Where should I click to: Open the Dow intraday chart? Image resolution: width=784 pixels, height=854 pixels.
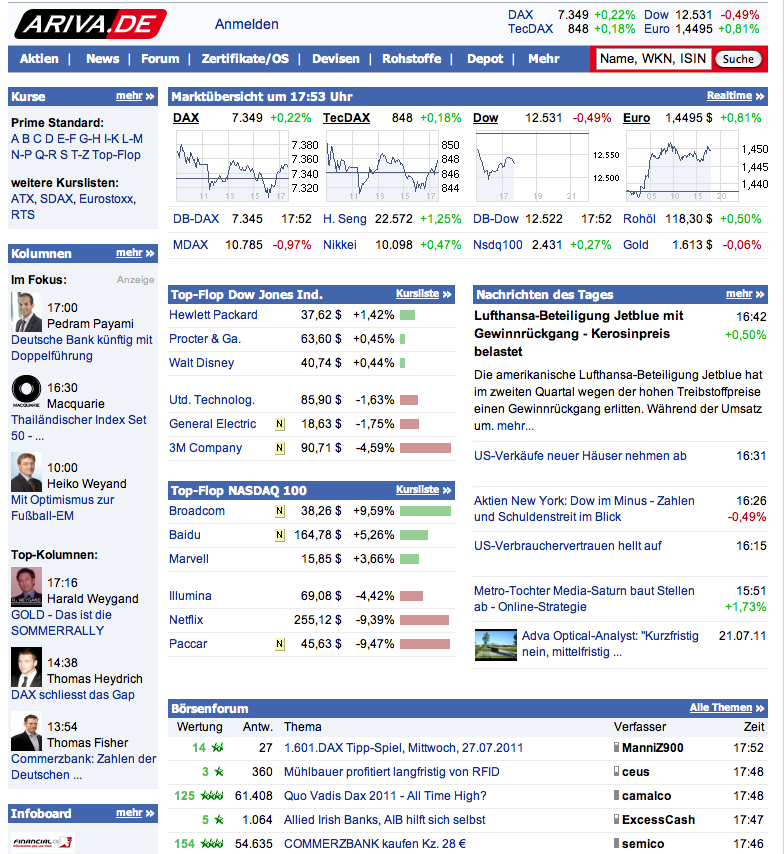(548, 166)
